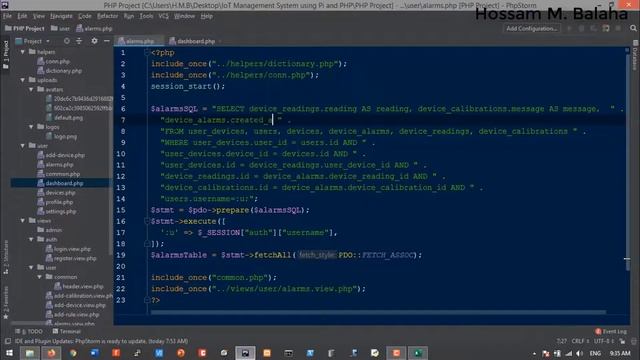
Task: Hide the Project panel with minus icon
Action: click(107, 41)
